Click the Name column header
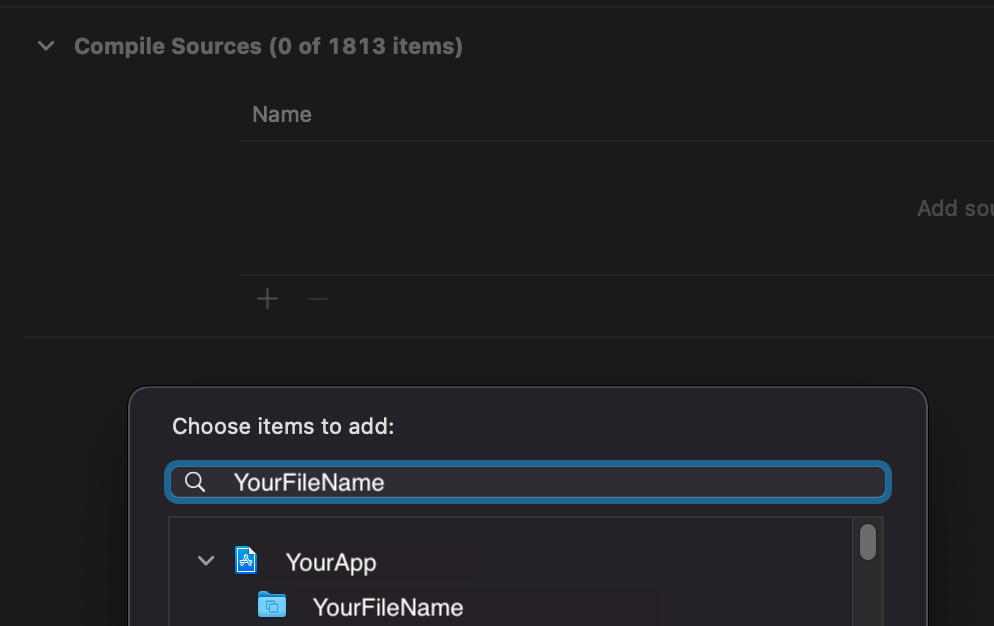994x626 pixels. (x=282, y=115)
